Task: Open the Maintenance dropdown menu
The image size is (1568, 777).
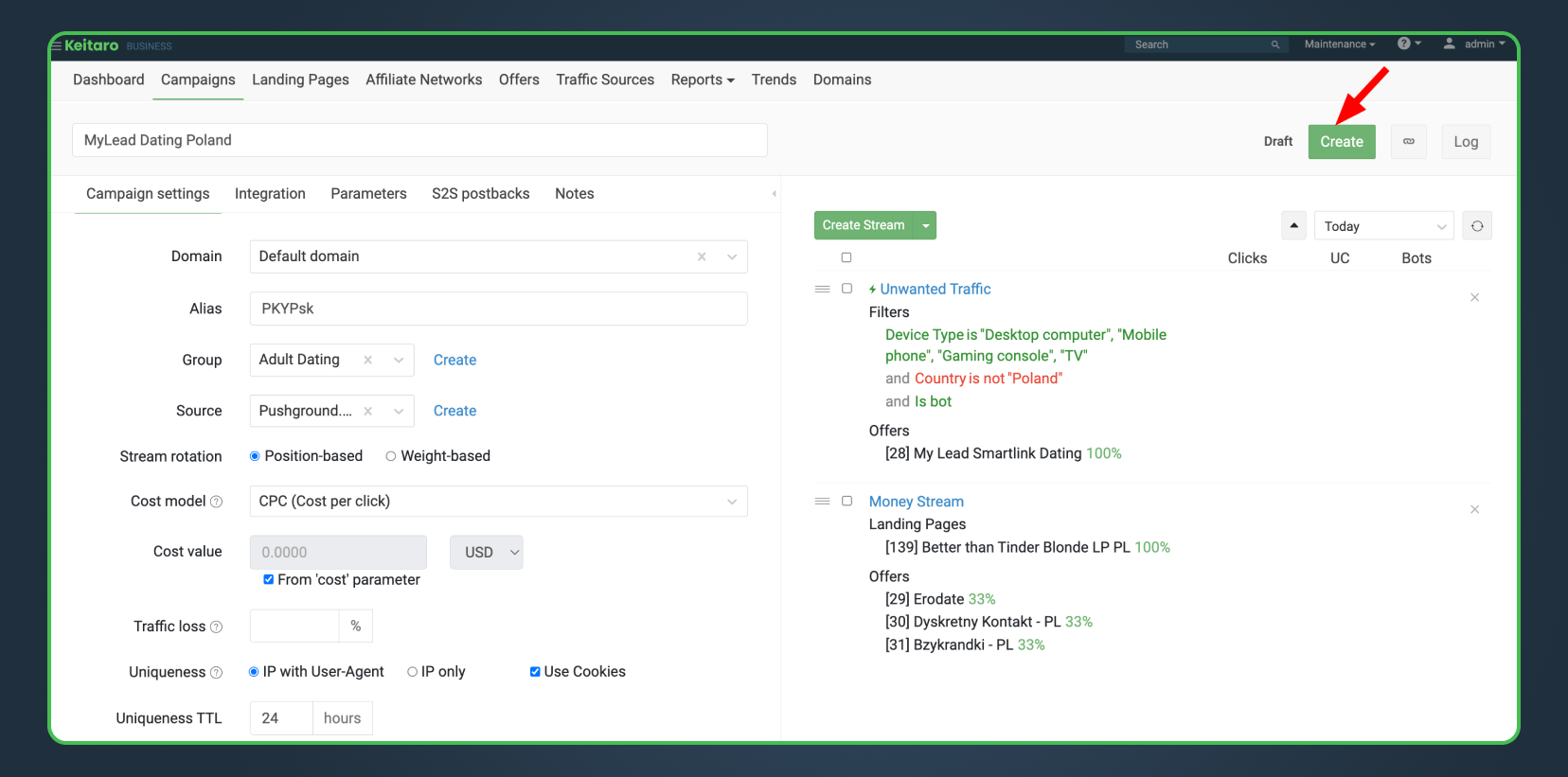Action: 1339,44
